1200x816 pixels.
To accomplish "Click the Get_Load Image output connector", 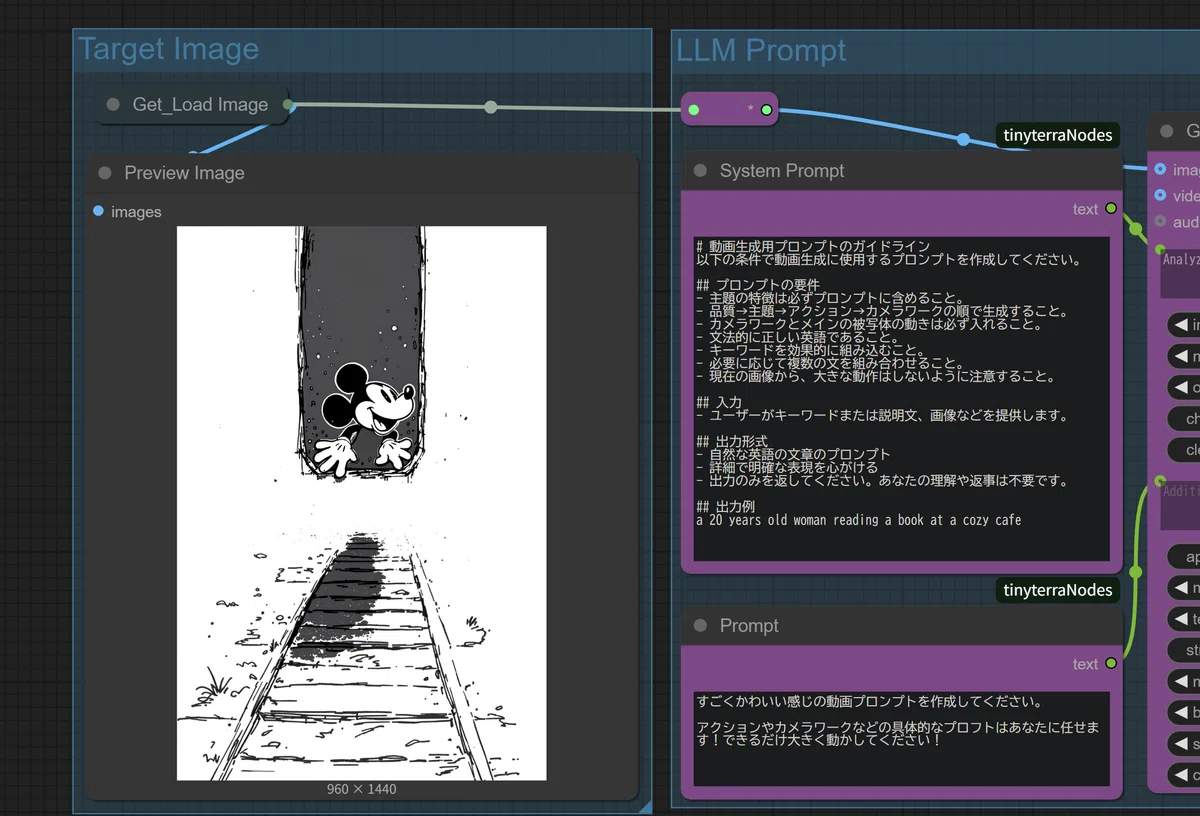I will [x=288, y=104].
